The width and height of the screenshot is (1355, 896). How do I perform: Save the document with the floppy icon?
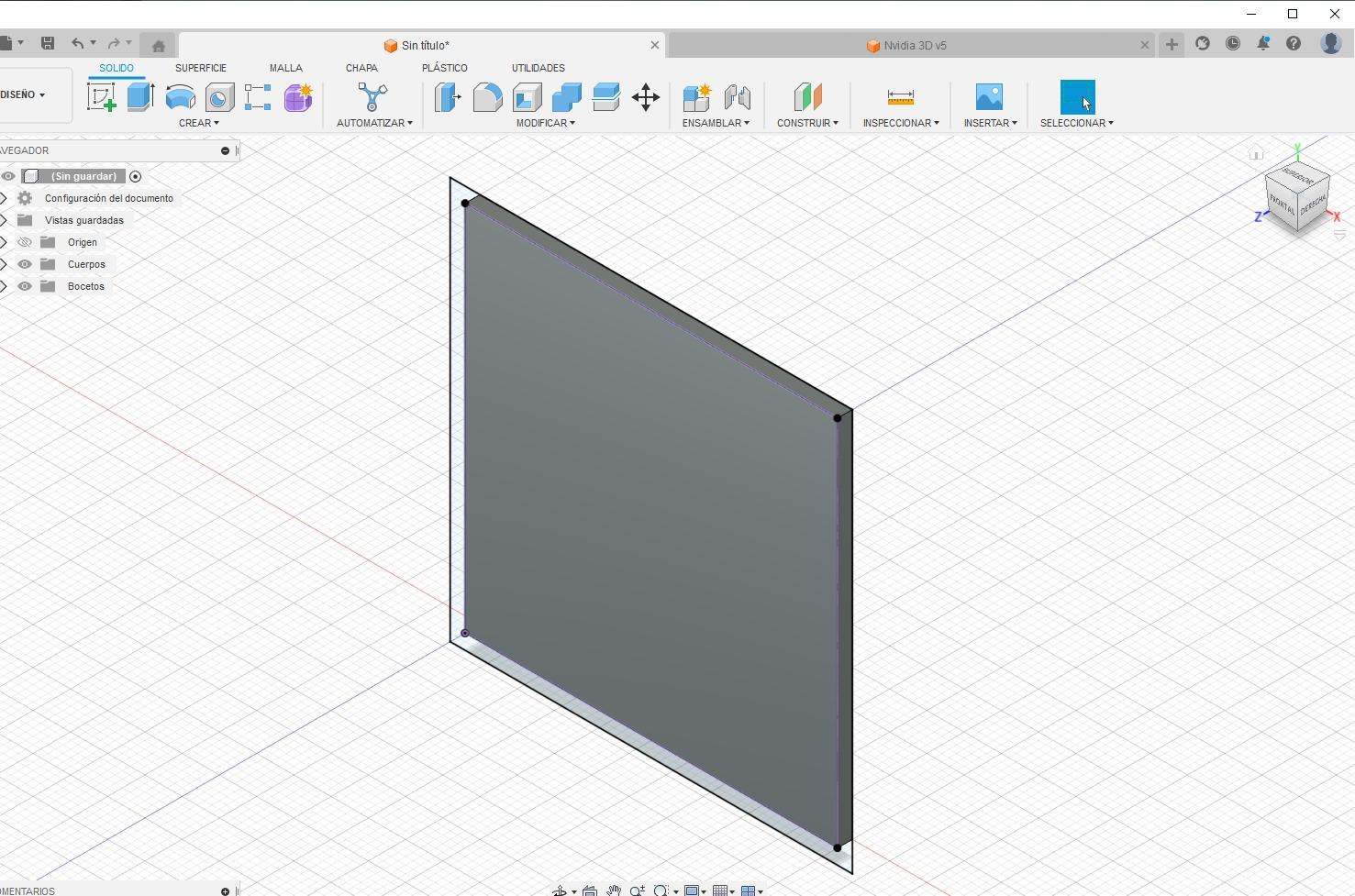[x=48, y=43]
